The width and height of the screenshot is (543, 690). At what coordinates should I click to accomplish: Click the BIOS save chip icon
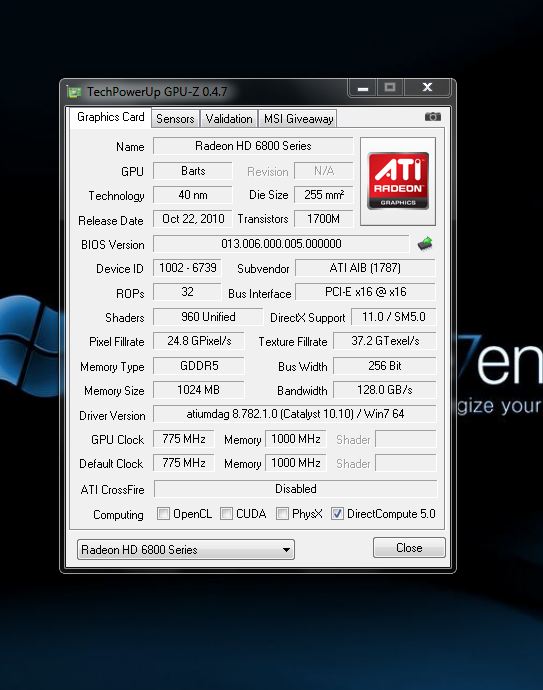click(425, 243)
